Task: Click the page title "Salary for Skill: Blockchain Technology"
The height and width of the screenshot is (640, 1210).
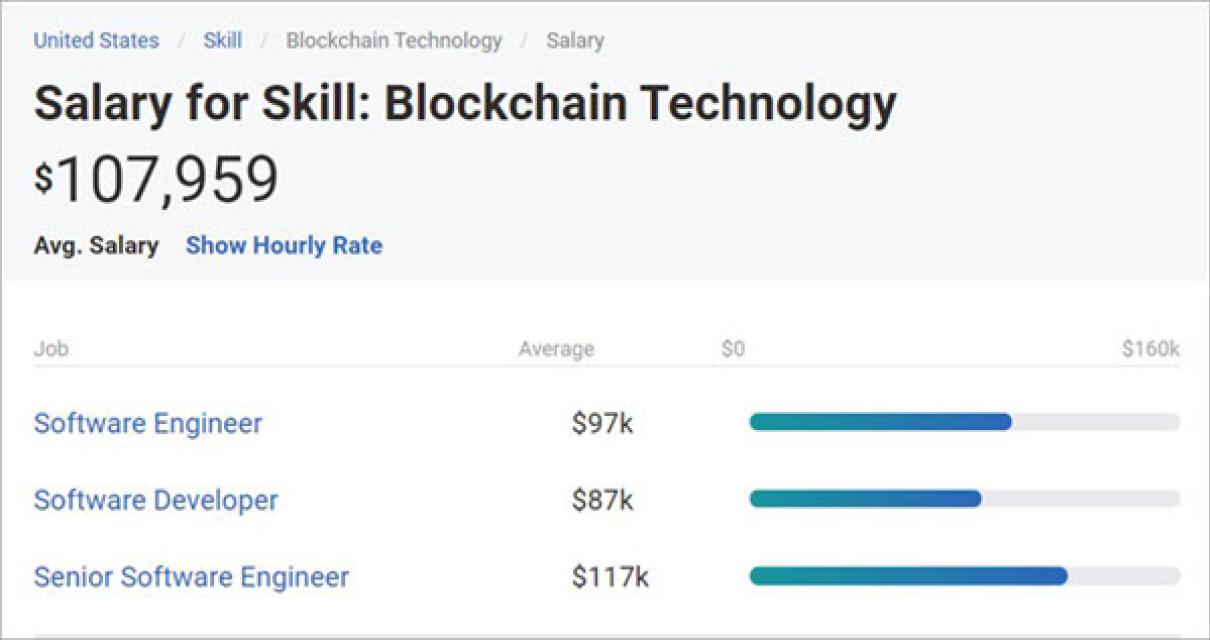Action: tap(466, 101)
